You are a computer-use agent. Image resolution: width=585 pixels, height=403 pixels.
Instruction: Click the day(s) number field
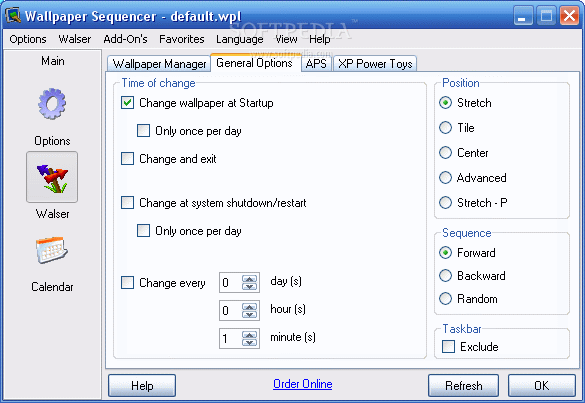tap(231, 282)
